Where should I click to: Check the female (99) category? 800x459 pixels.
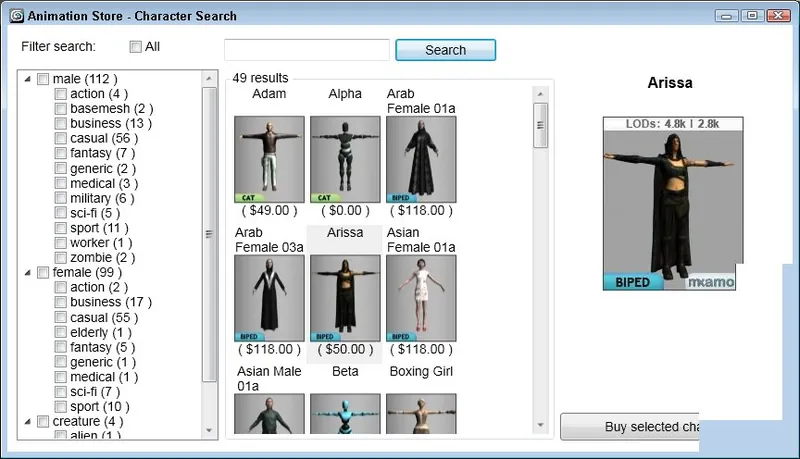coord(43,272)
